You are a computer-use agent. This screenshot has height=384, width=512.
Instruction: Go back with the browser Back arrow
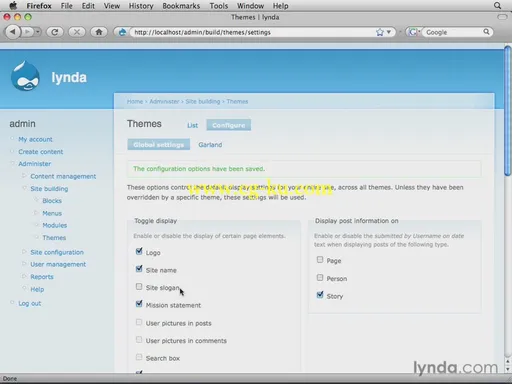coord(13,32)
